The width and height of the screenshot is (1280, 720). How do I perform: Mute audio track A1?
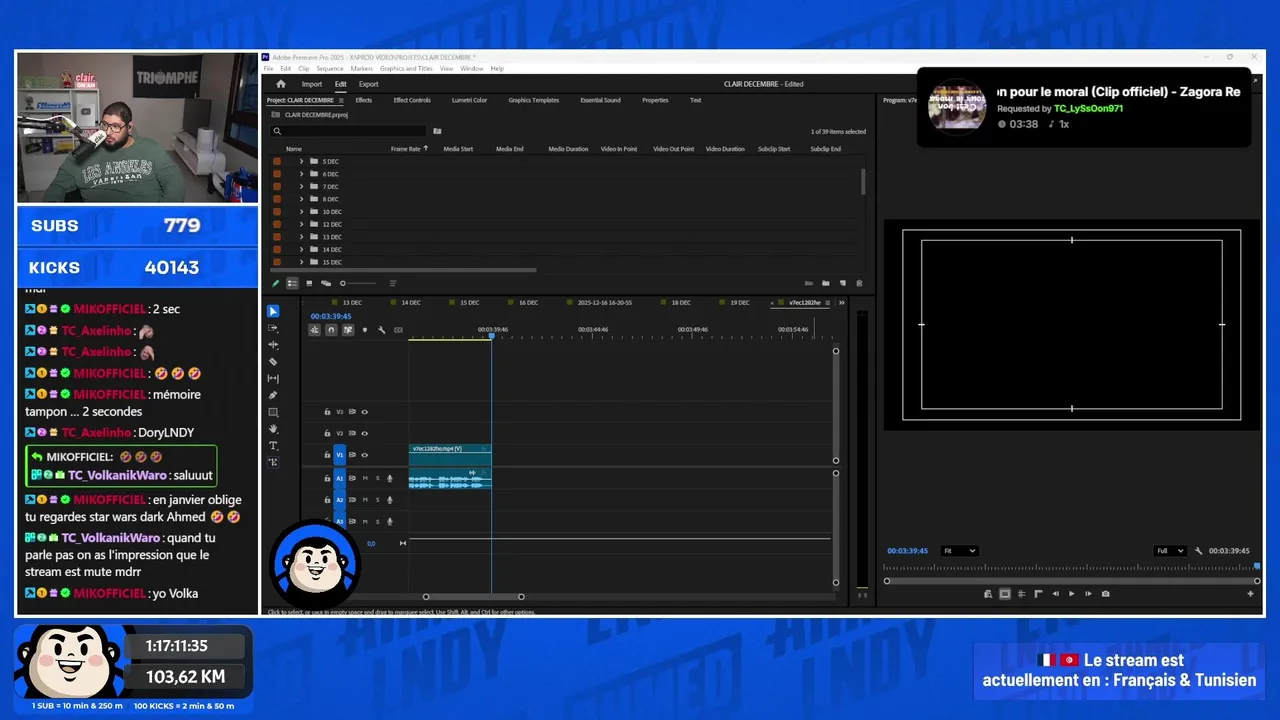pyautogui.click(x=365, y=478)
